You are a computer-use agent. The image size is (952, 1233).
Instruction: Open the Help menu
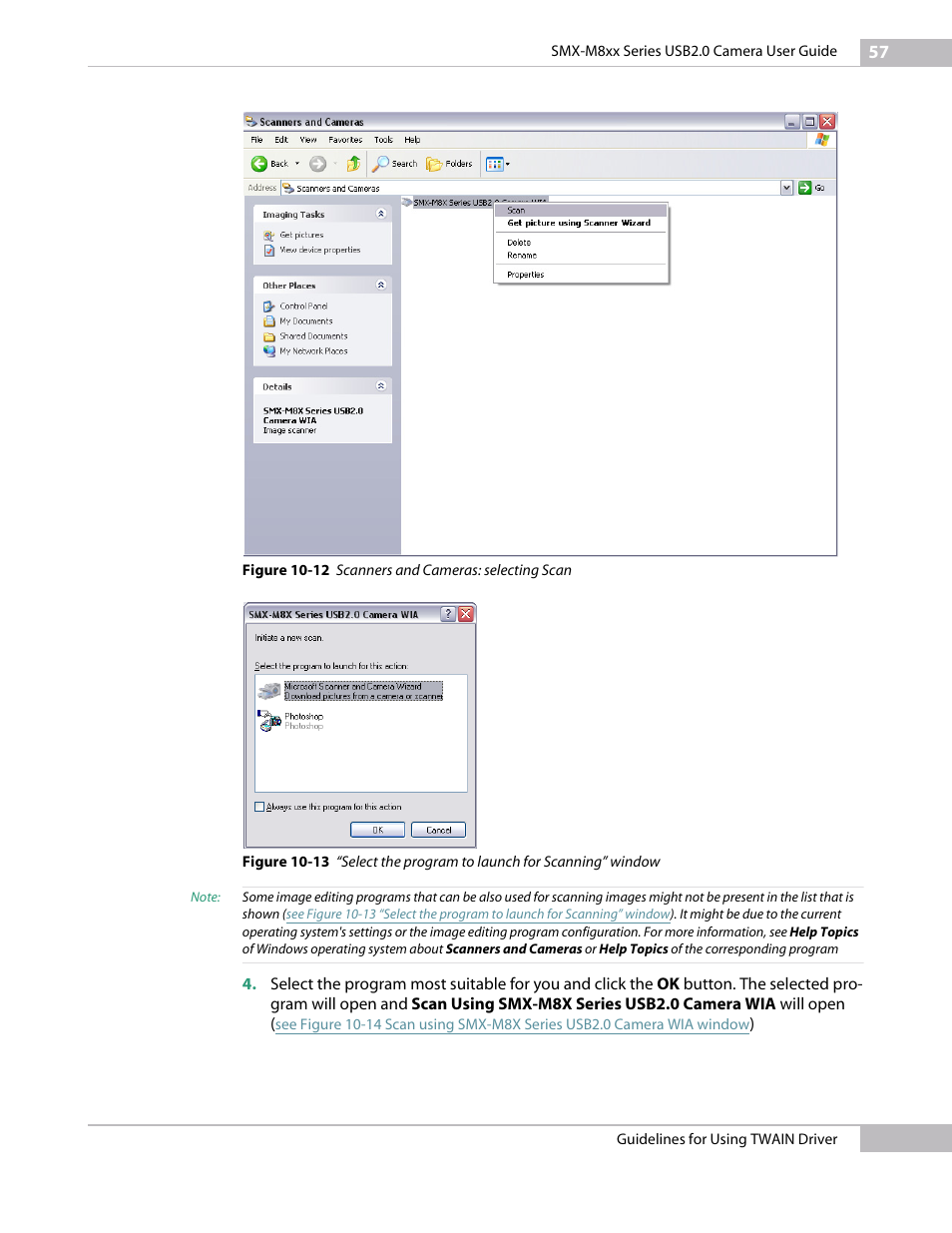point(412,140)
